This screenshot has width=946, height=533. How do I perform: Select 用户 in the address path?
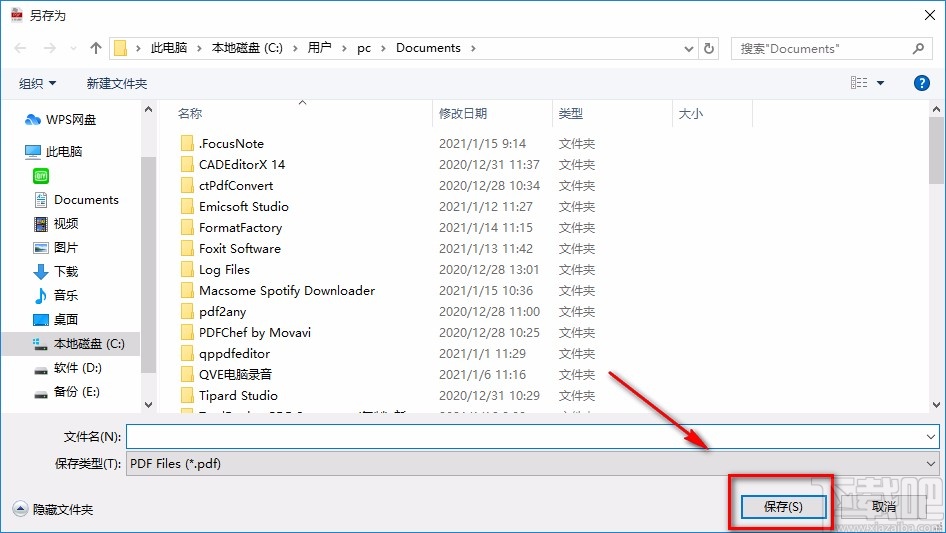pyautogui.click(x=319, y=48)
